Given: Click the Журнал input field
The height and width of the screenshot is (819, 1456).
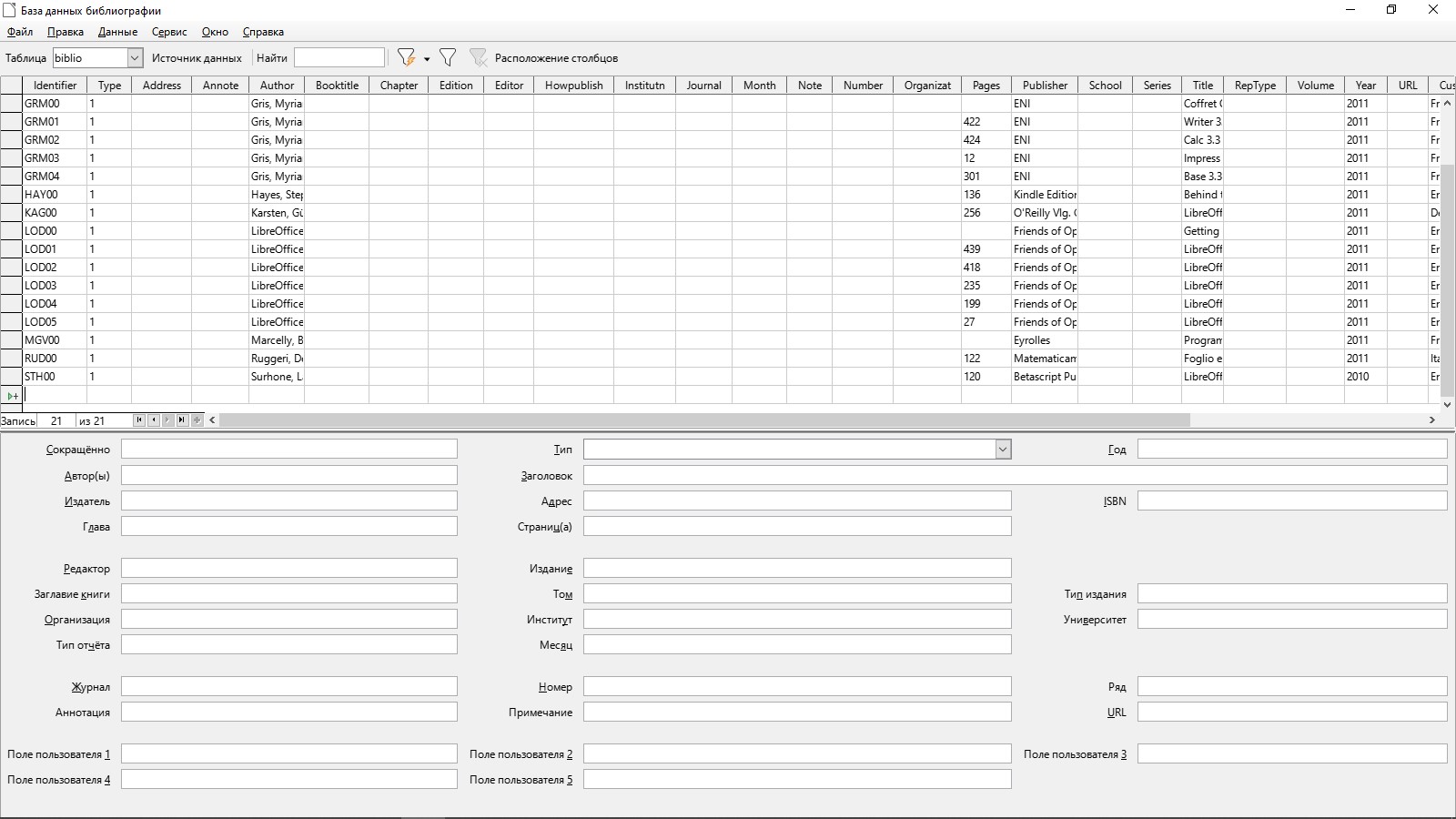Looking at the screenshot, I should tap(289, 686).
